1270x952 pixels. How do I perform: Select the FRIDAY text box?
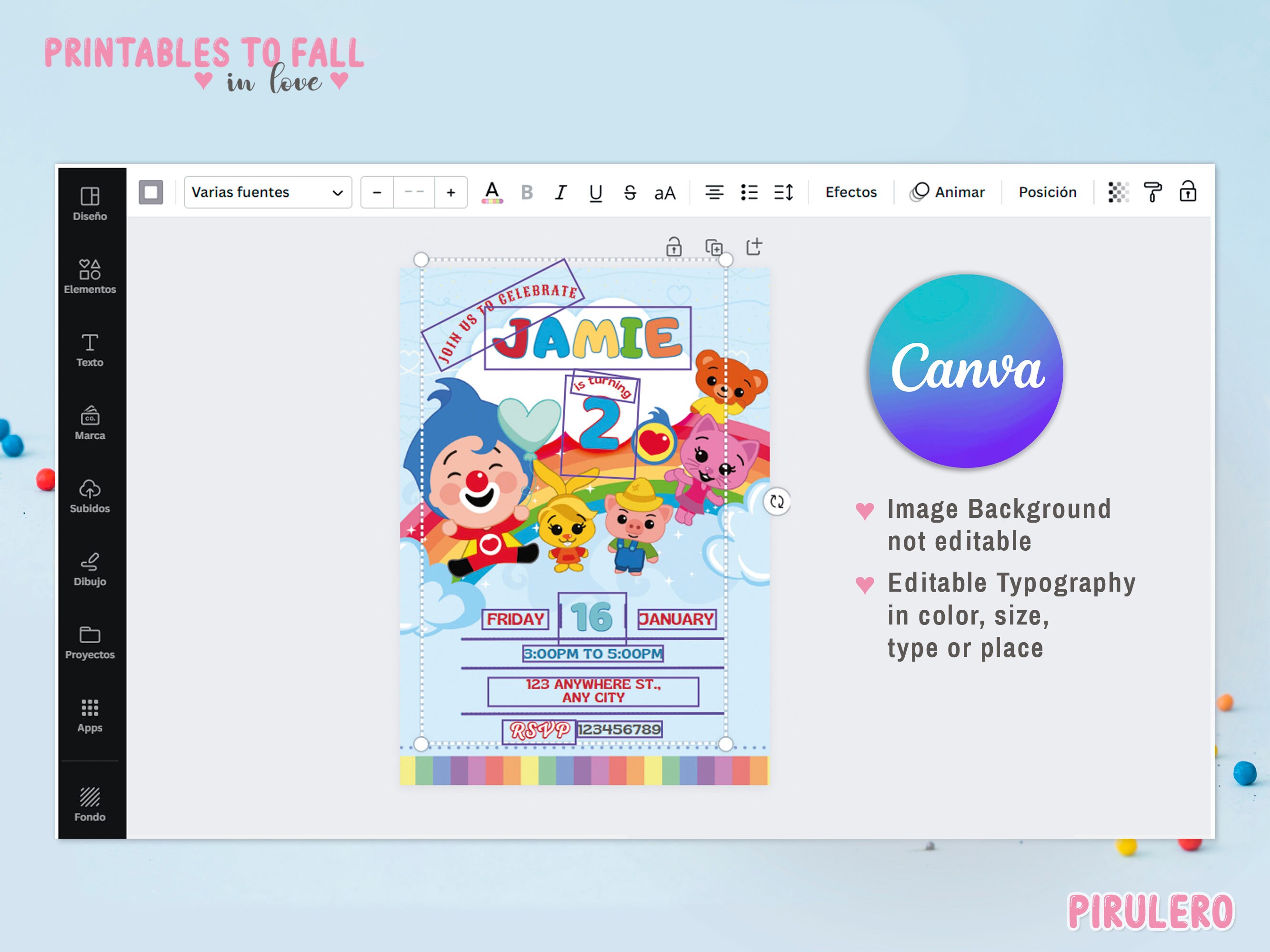515,619
